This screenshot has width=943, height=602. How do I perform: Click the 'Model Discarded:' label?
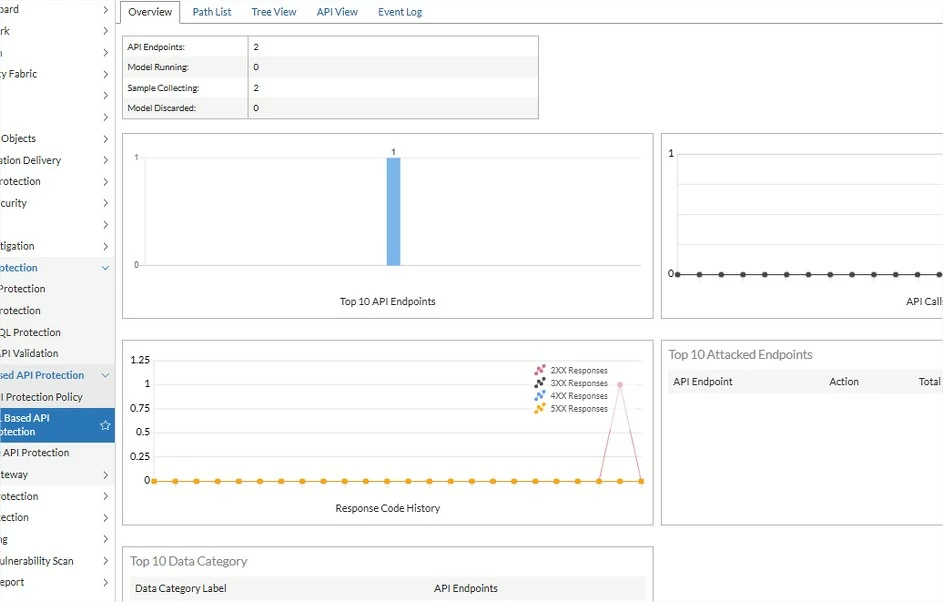(162, 108)
